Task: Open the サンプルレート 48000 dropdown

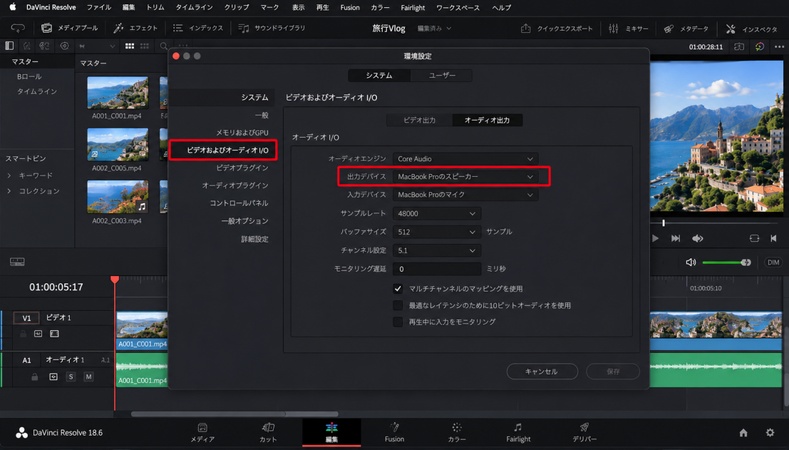Action: (437, 213)
